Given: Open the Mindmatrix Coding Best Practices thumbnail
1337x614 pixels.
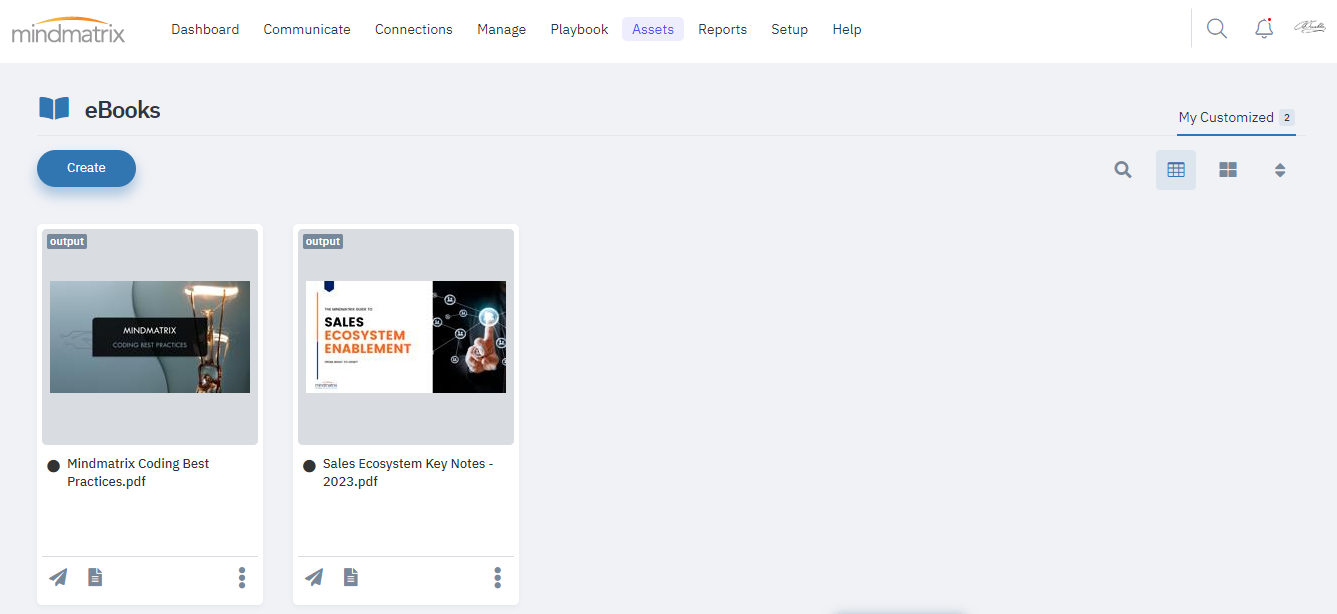Looking at the screenshot, I should pyautogui.click(x=150, y=337).
